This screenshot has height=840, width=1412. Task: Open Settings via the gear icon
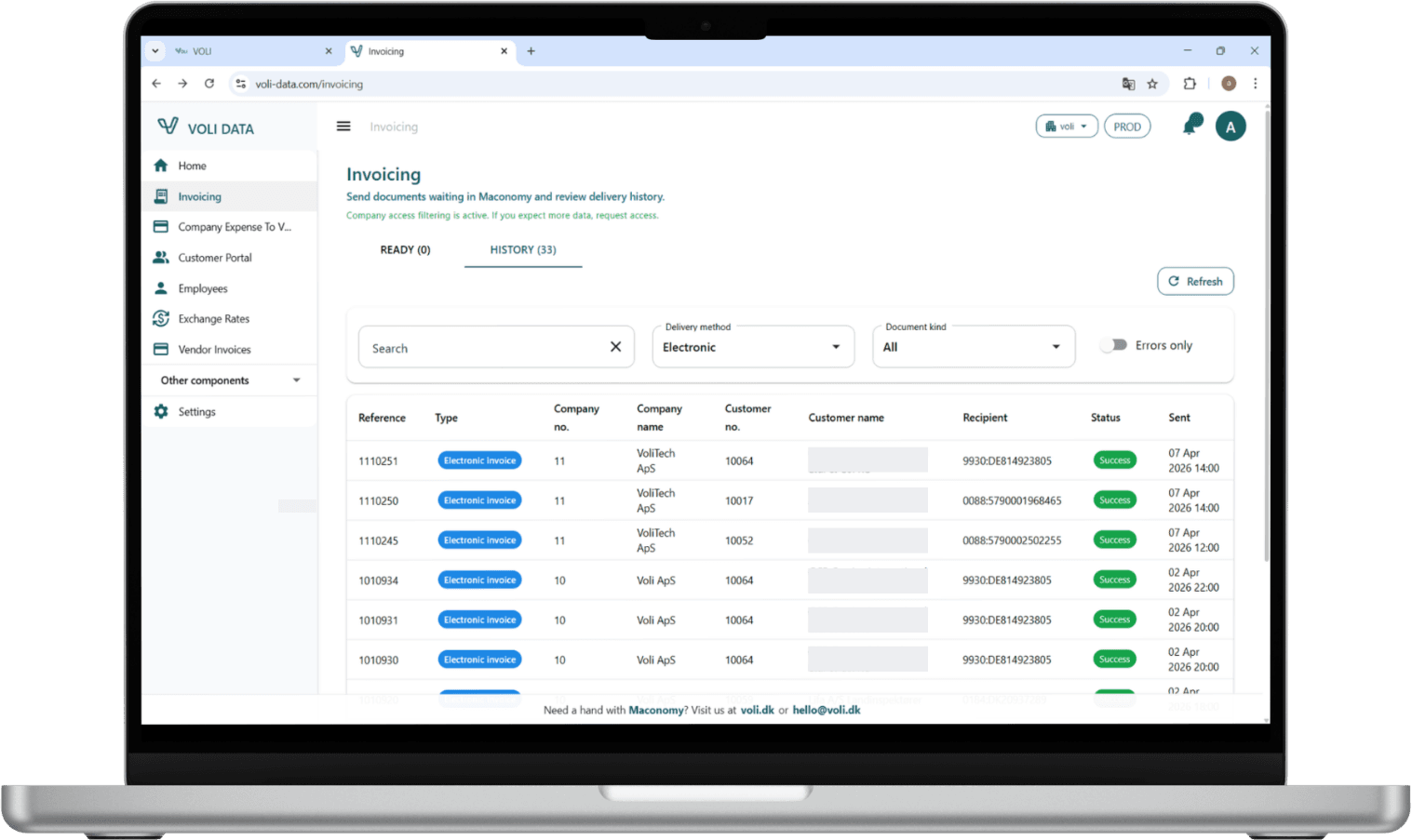click(x=161, y=411)
